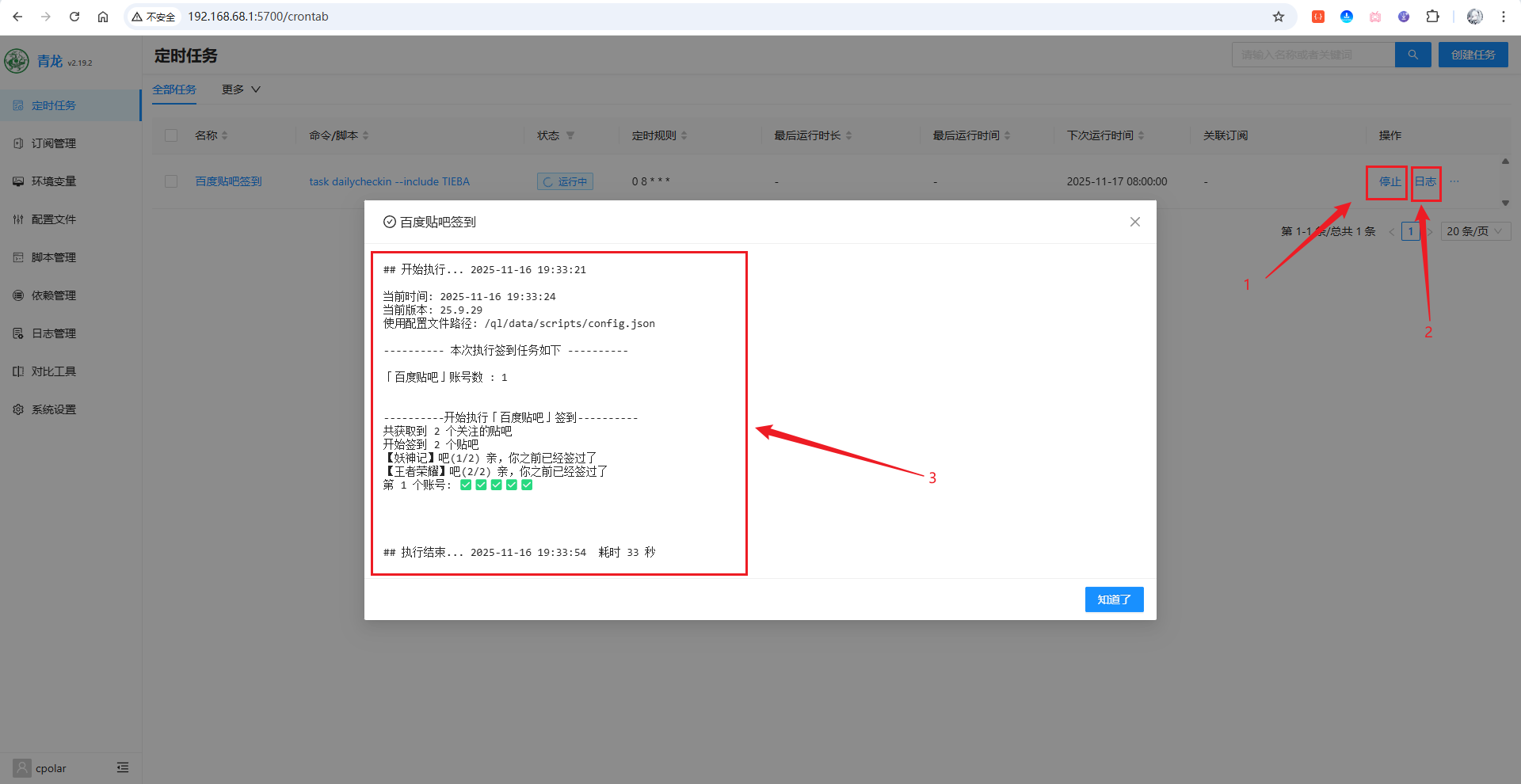Toggle the select-all tasks checkbox
The height and width of the screenshot is (784, 1521).
171,135
